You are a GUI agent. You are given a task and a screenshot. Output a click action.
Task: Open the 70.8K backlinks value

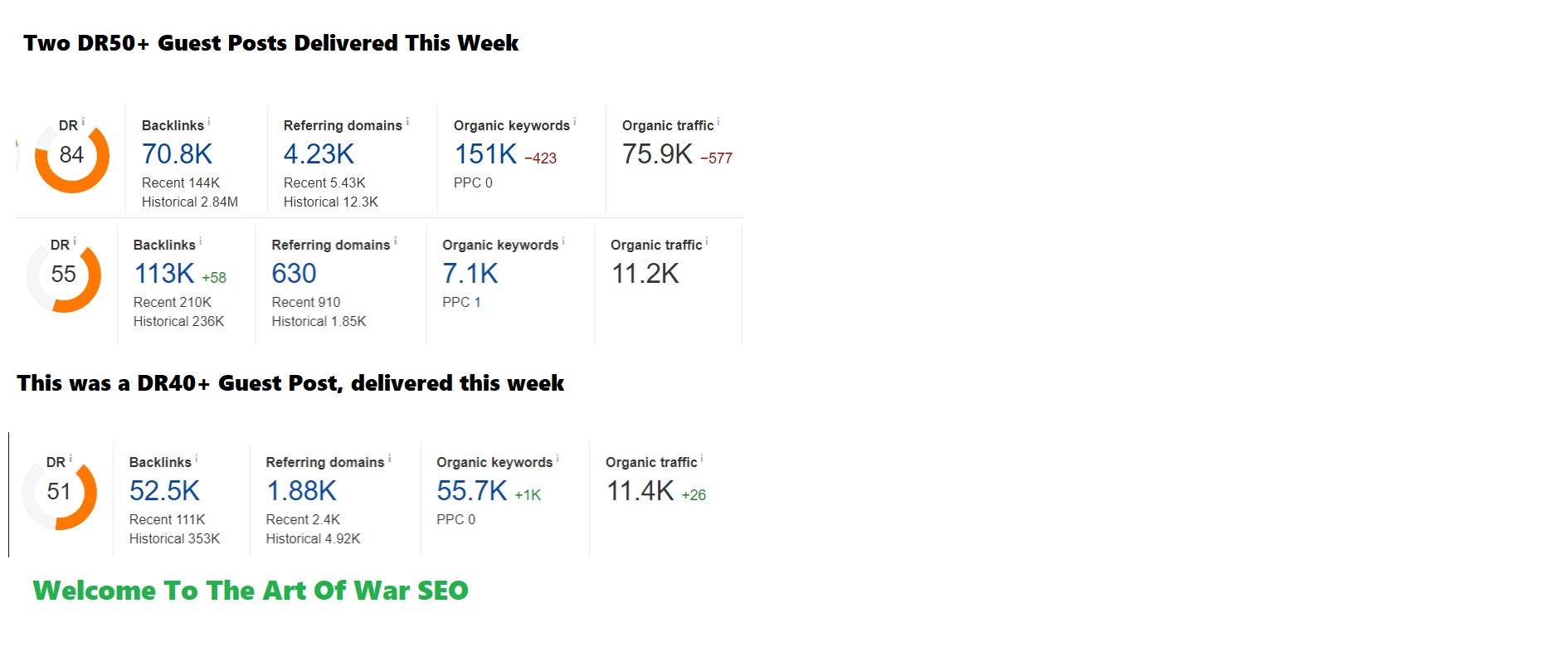[177, 154]
